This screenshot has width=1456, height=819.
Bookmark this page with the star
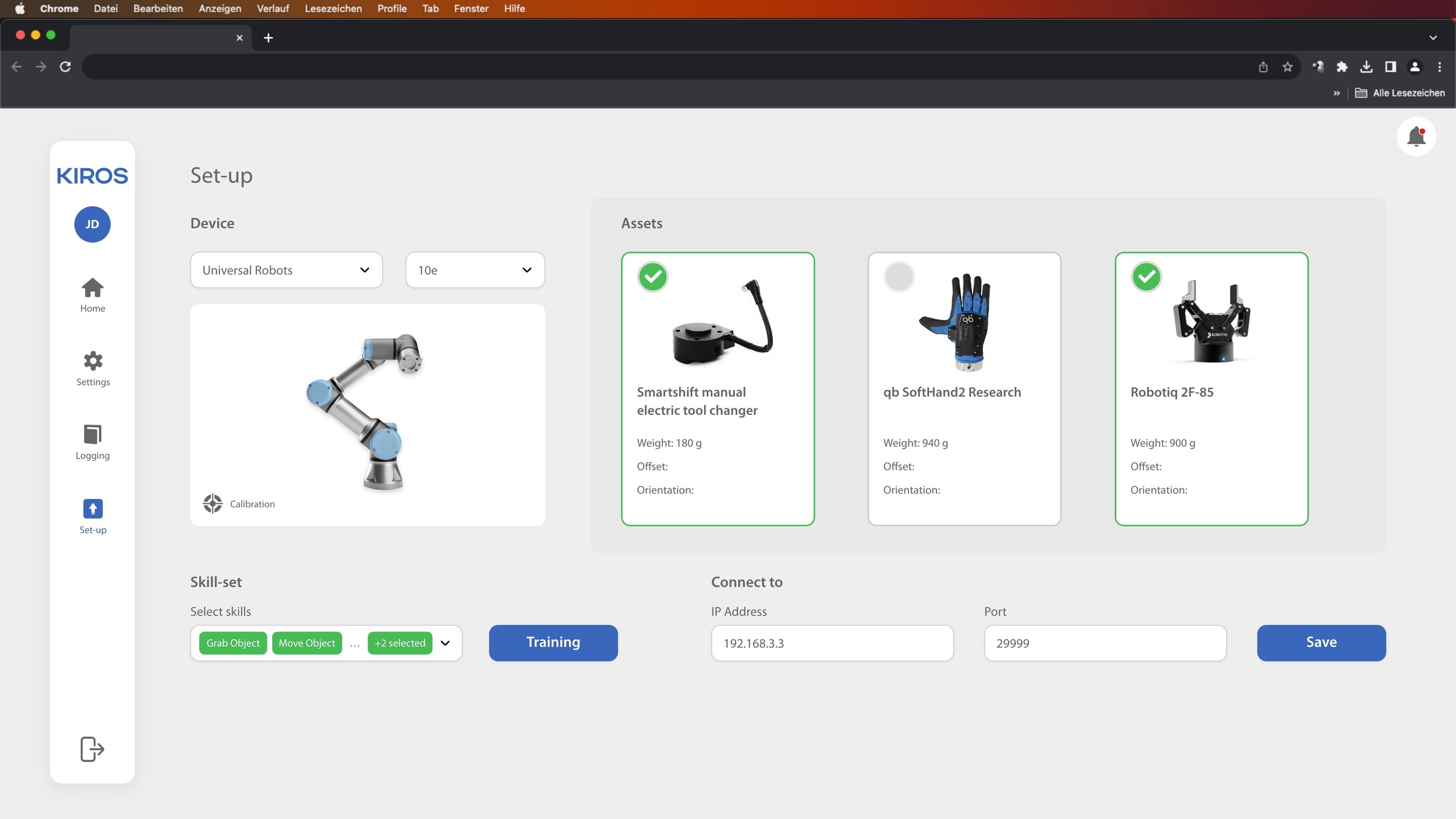[x=1288, y=67]
